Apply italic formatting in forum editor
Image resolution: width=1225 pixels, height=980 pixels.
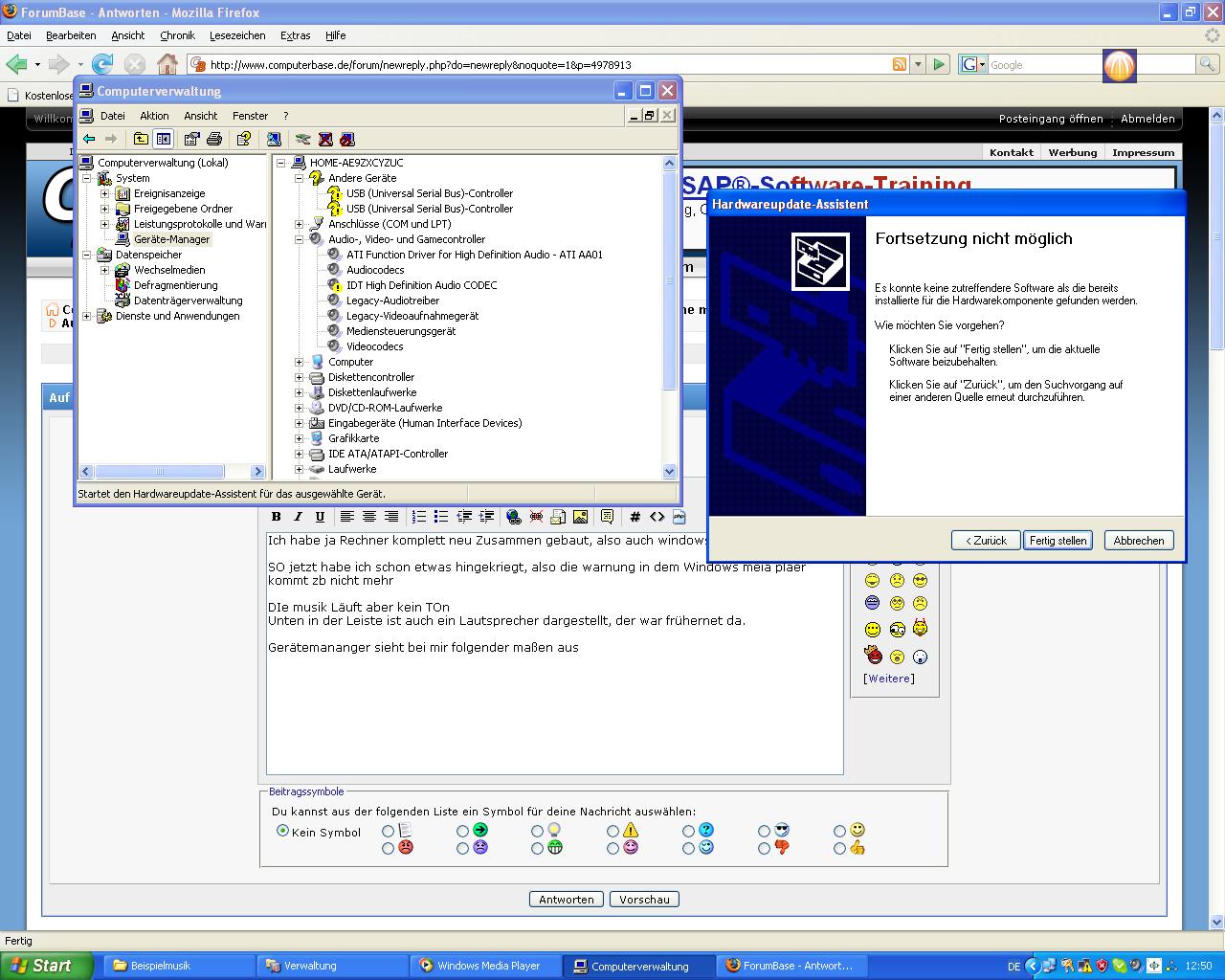298,517
